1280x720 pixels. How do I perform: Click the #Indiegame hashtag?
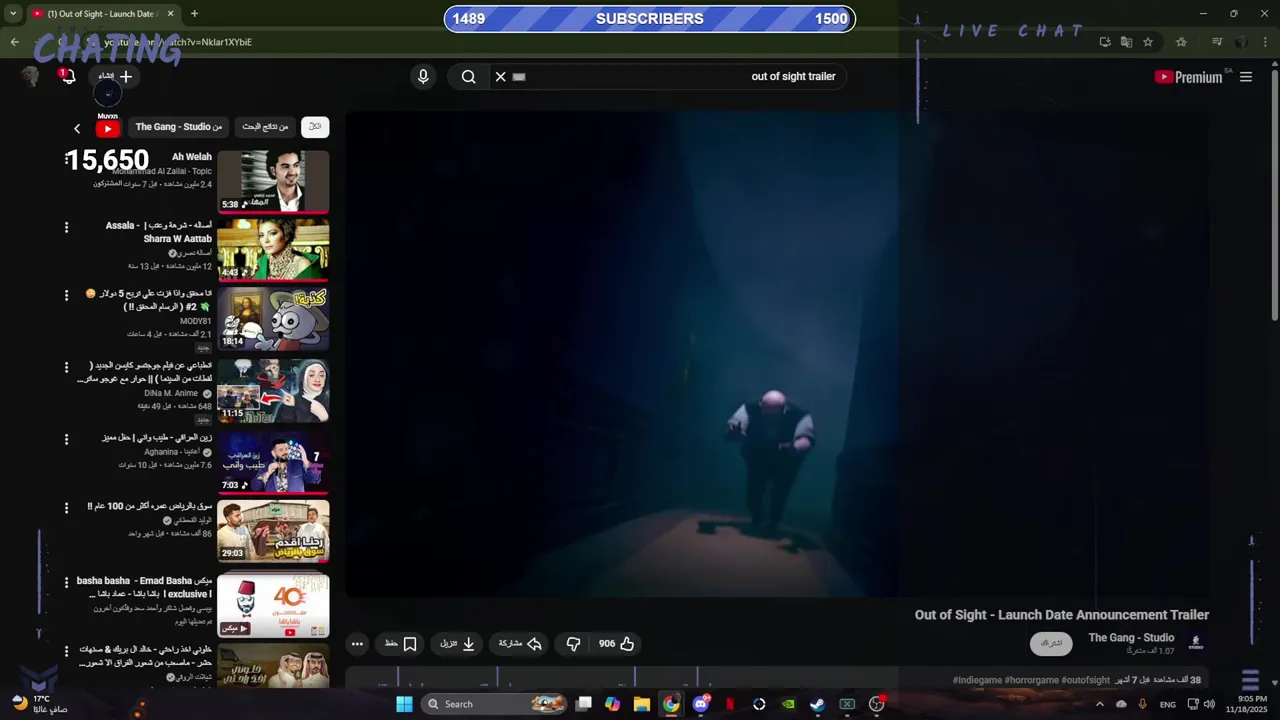(977, 680)
